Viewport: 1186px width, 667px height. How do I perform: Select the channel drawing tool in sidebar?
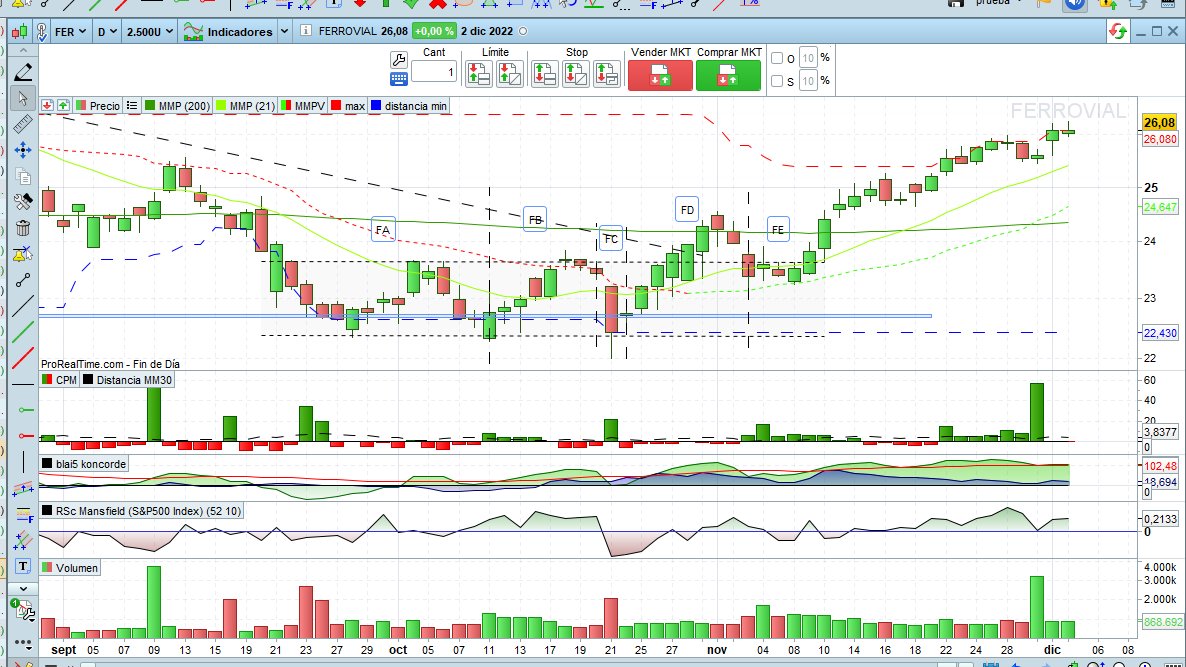pyautogui.click(x=23, y=489)
